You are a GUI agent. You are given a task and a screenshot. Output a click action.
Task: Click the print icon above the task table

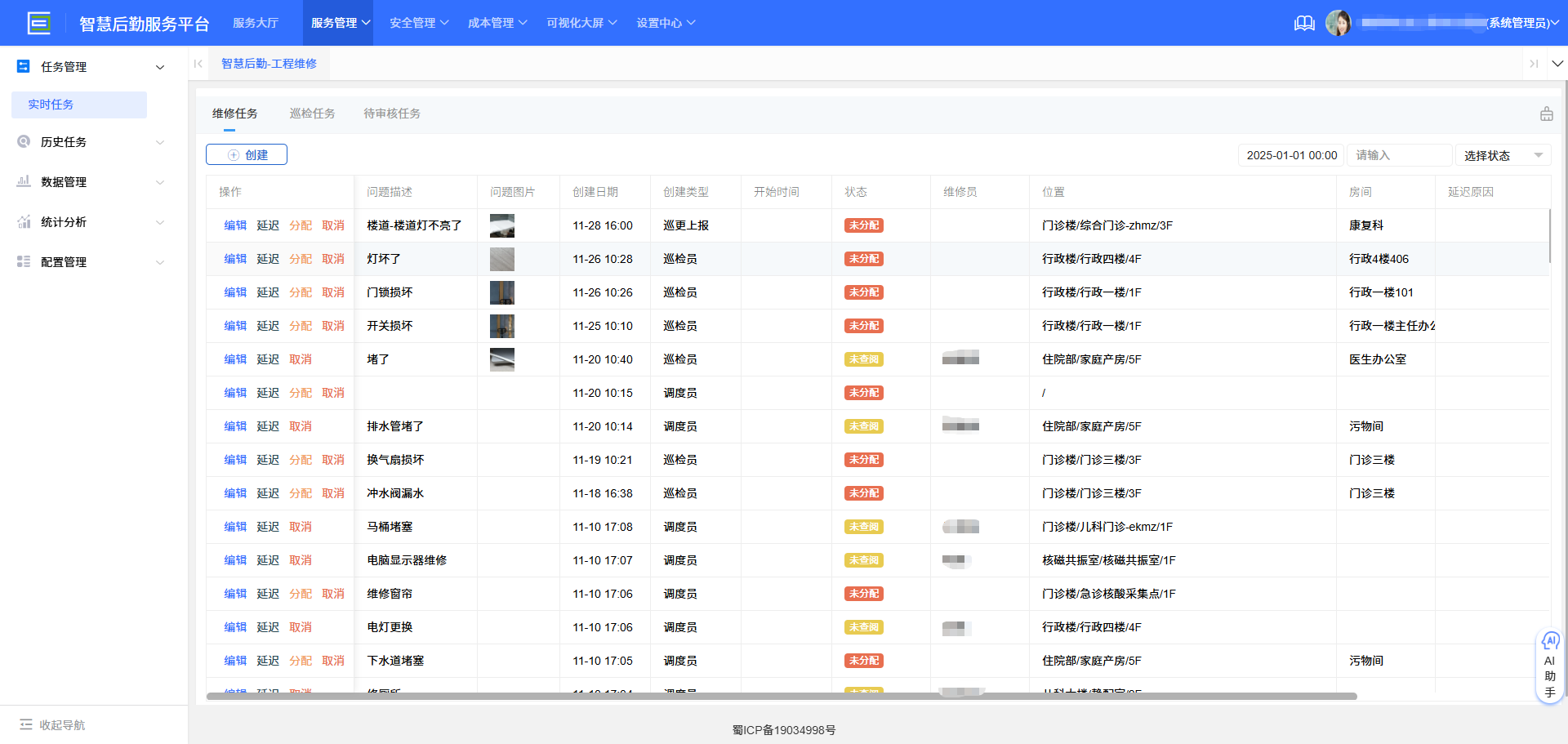1546,114
